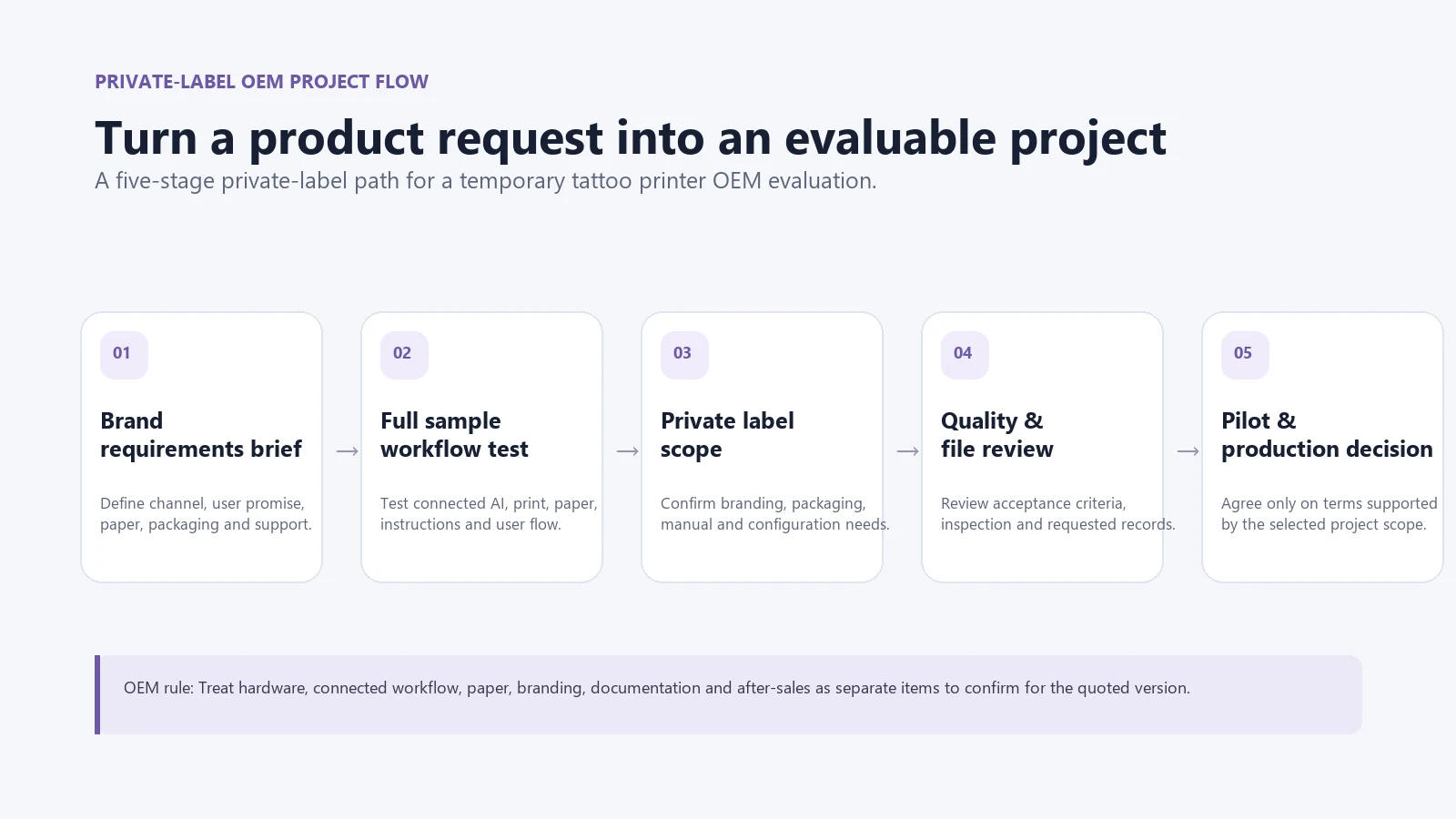Image resolution: width=1456 pixels, height=819 pixels.
Task: Click the arrow after Private label scope
Action: tap(908, 450)
